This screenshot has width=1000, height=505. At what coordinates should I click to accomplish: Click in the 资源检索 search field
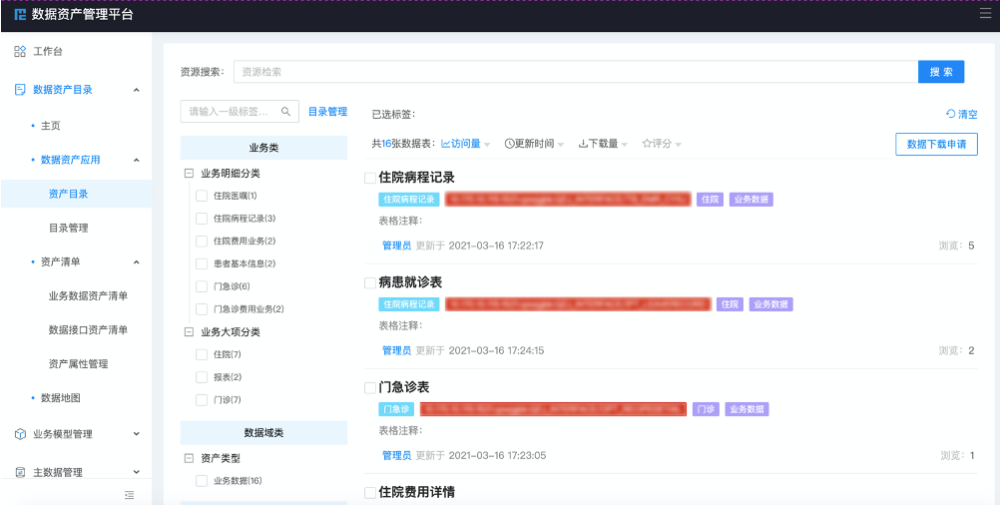click(576, 72)
